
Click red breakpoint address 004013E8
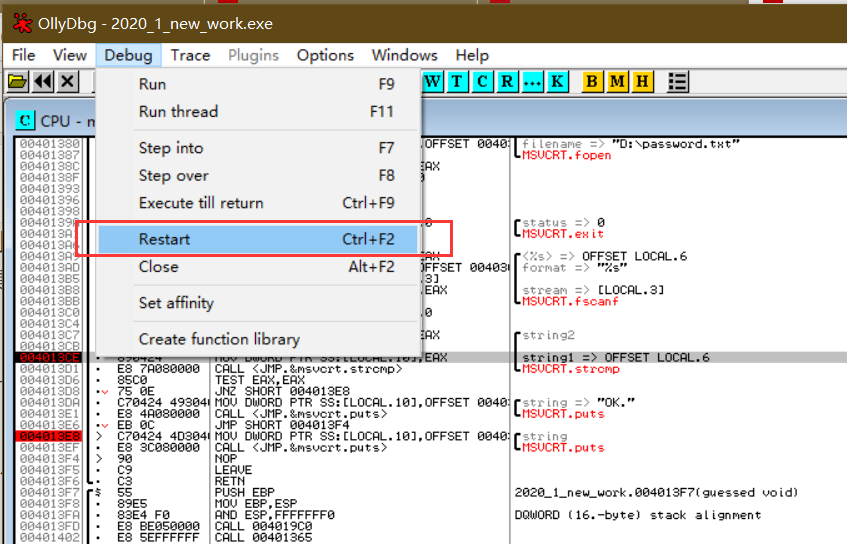[49, 436]
